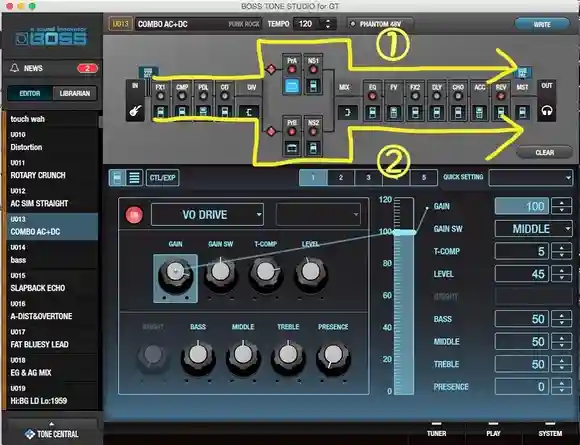The height and width of the screenshot is (445, 580).
Task: Open the VO DRIVE type dropdown
Action: coord(207,214)
